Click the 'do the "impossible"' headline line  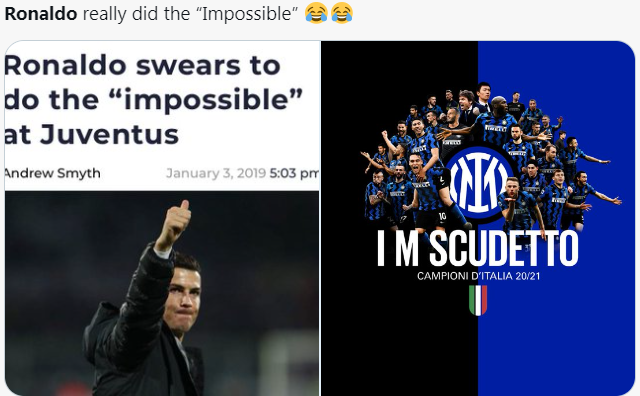pyautogui.click(x=153, y=100)
